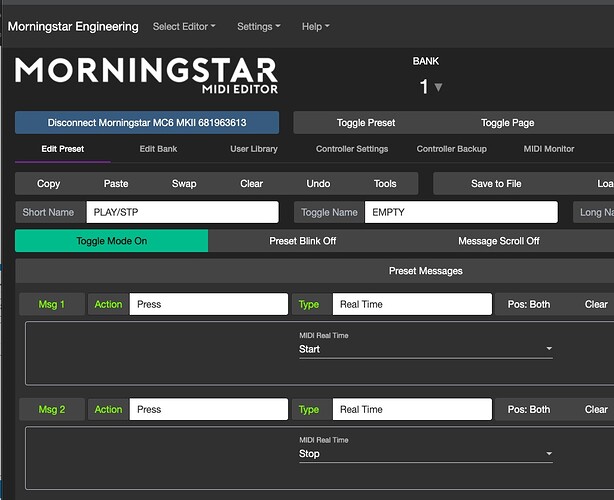Open Msg 2 Action dropdown showing Press
This screenshot has width=614, height=500.
coord(209,409)
